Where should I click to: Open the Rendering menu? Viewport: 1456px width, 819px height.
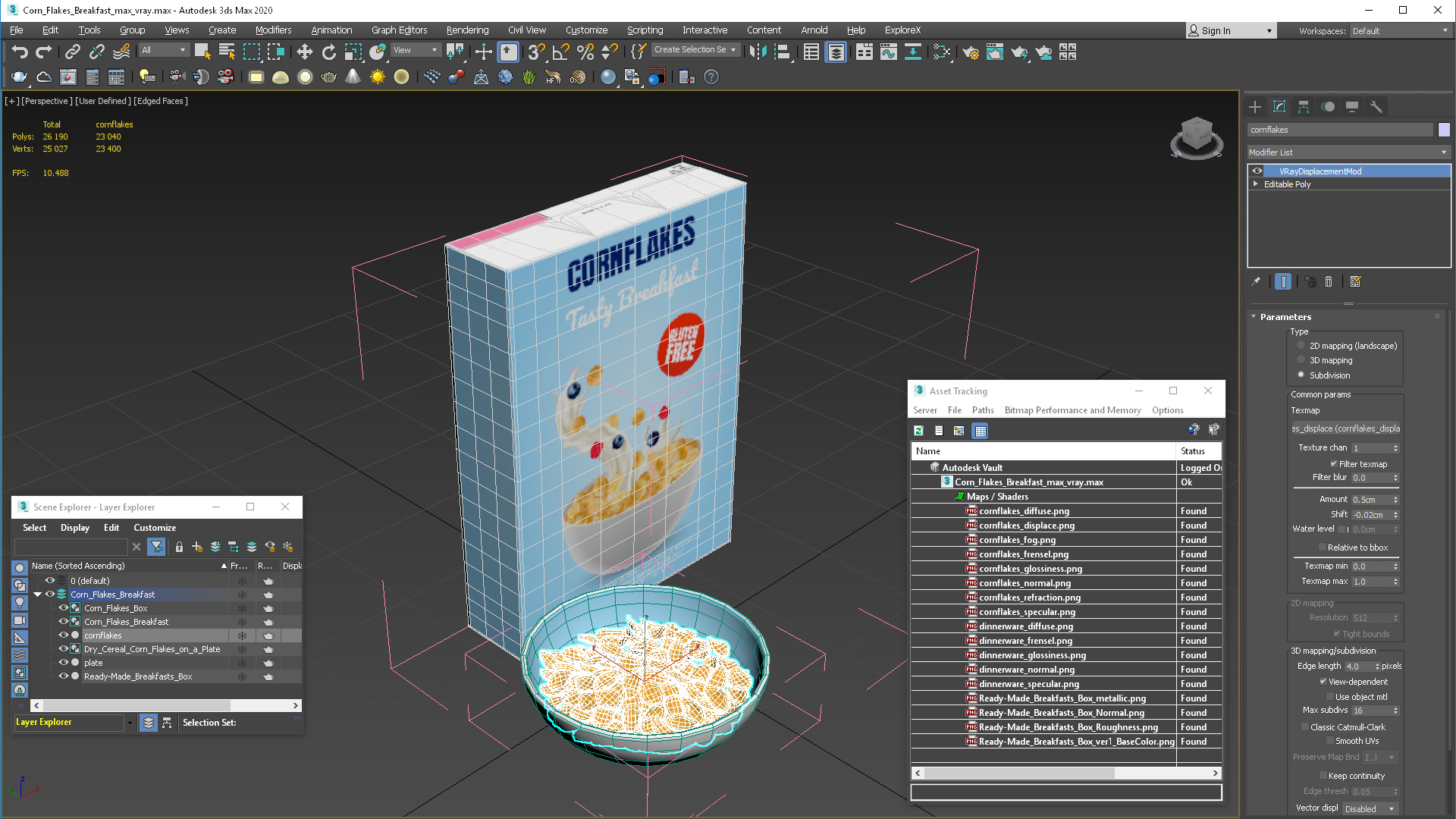pyautogui.click(x=467, y=30)
